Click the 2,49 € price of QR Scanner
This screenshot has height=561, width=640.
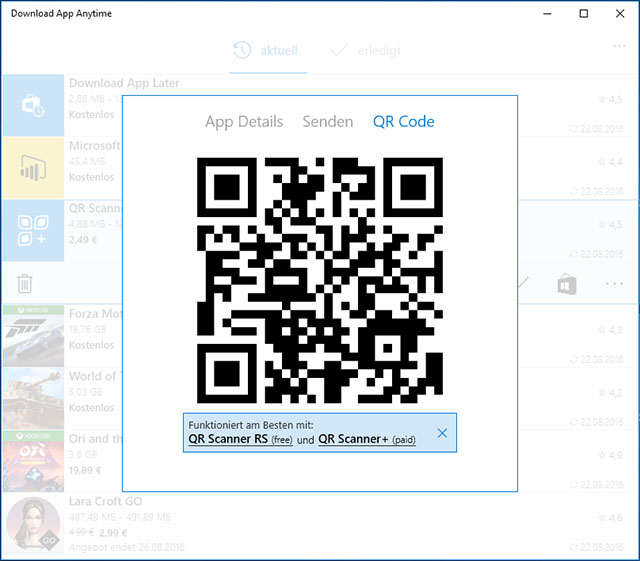coord(83,240)
